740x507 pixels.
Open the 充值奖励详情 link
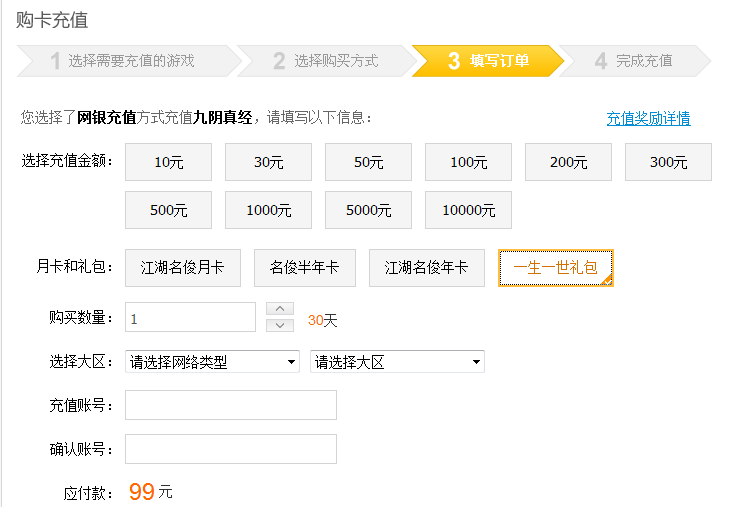pyautogui.click(x=648, y=119)
